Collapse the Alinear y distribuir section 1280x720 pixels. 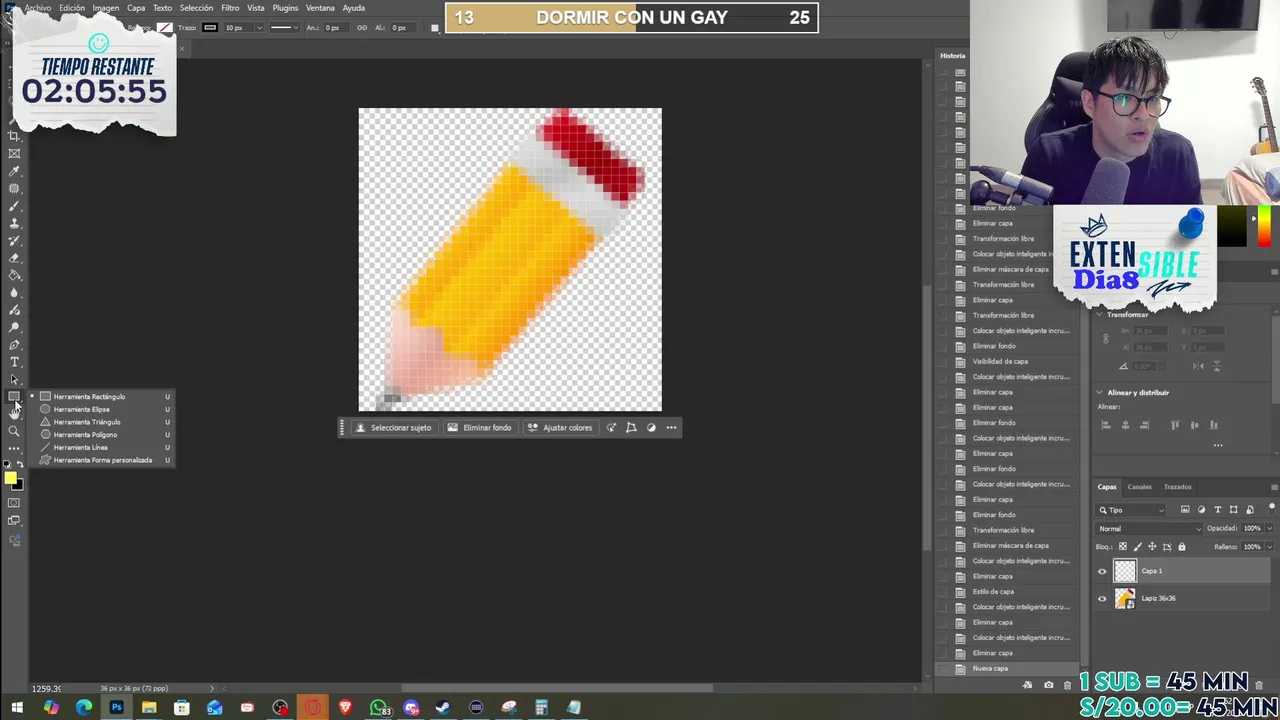click(x=1099, y=393)
